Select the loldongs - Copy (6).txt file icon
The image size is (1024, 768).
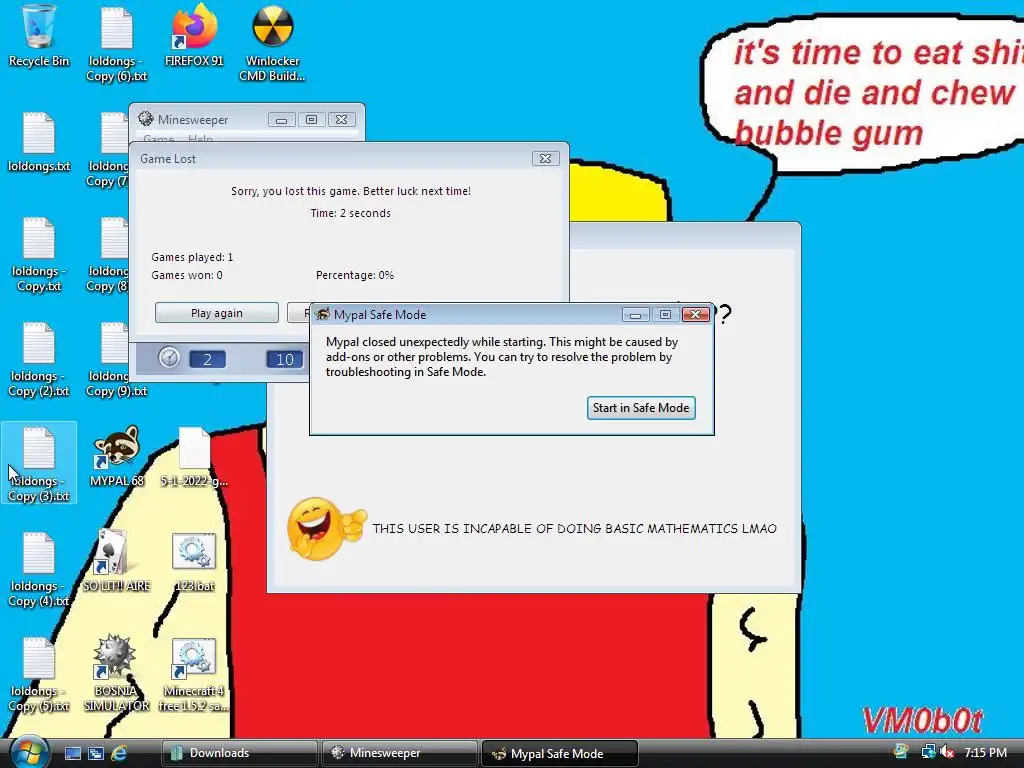[116, 44]
